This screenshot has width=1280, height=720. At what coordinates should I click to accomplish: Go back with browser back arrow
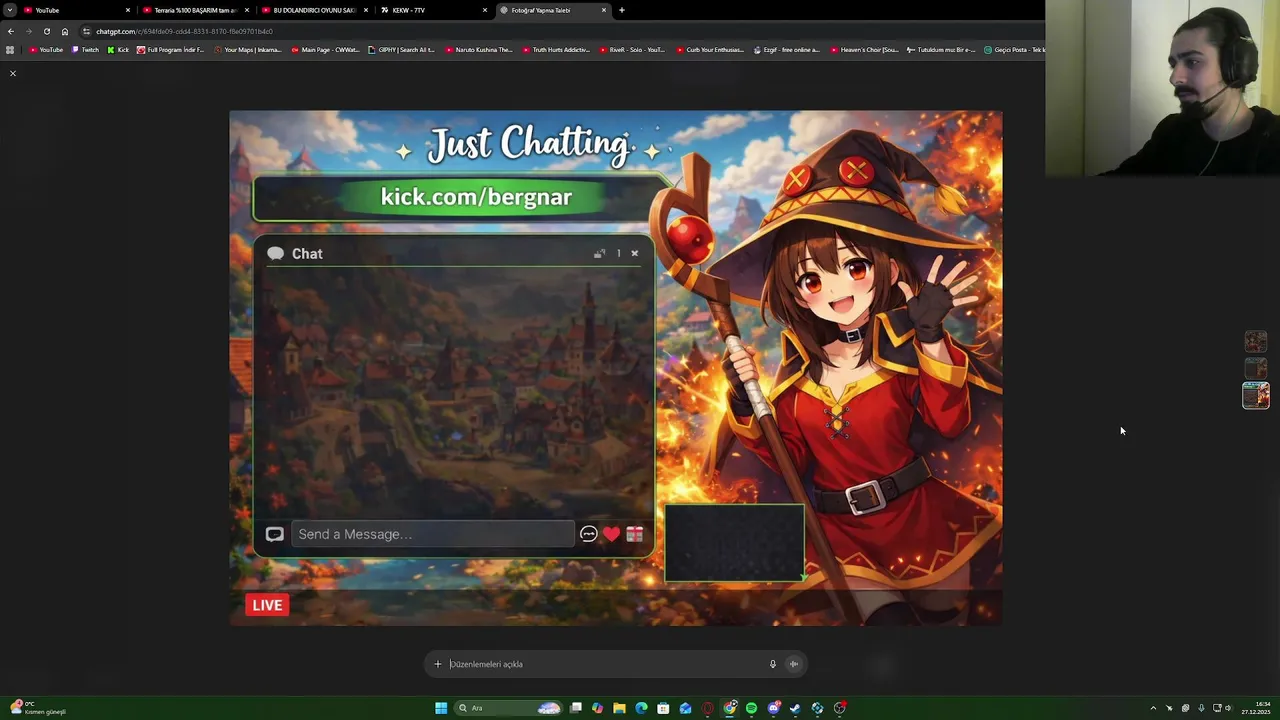pos(11,31)
